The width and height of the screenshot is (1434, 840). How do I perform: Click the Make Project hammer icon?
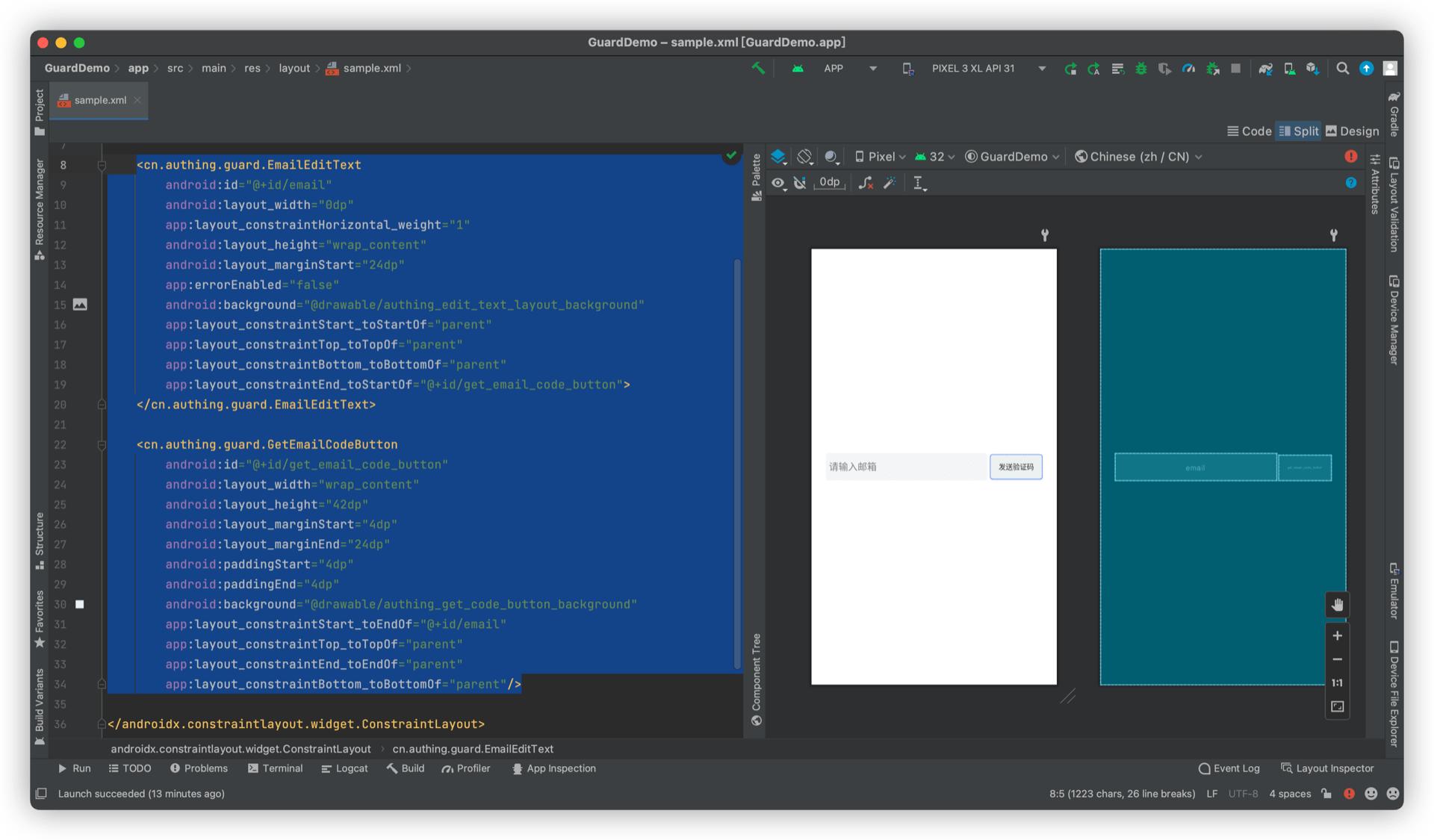(x=758, y=68)
